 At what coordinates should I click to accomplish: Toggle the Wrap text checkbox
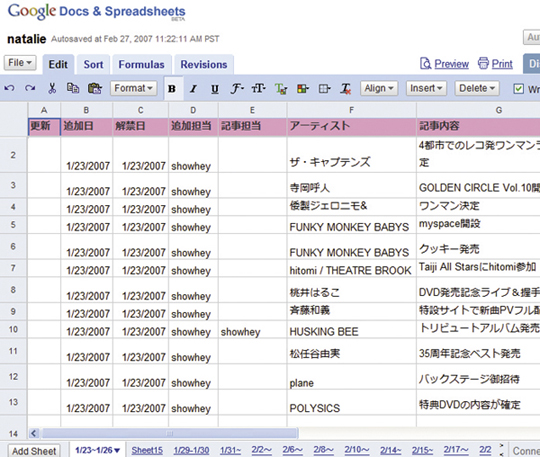click(519, 89)
